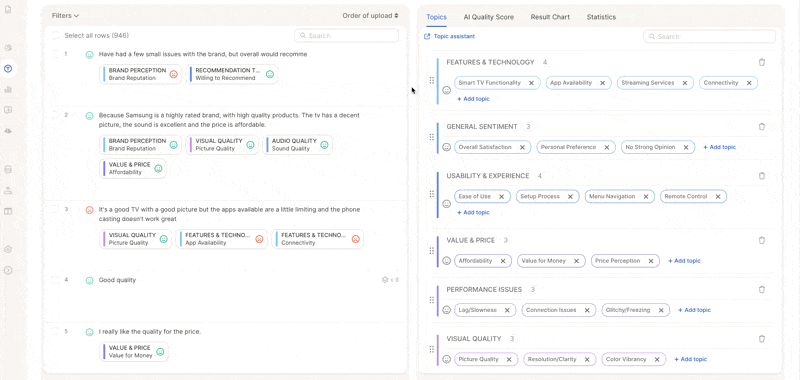This screenshot has height=380, width=800.
Task: Delete the Features & Technology category
Action: (x=762, y=62)
